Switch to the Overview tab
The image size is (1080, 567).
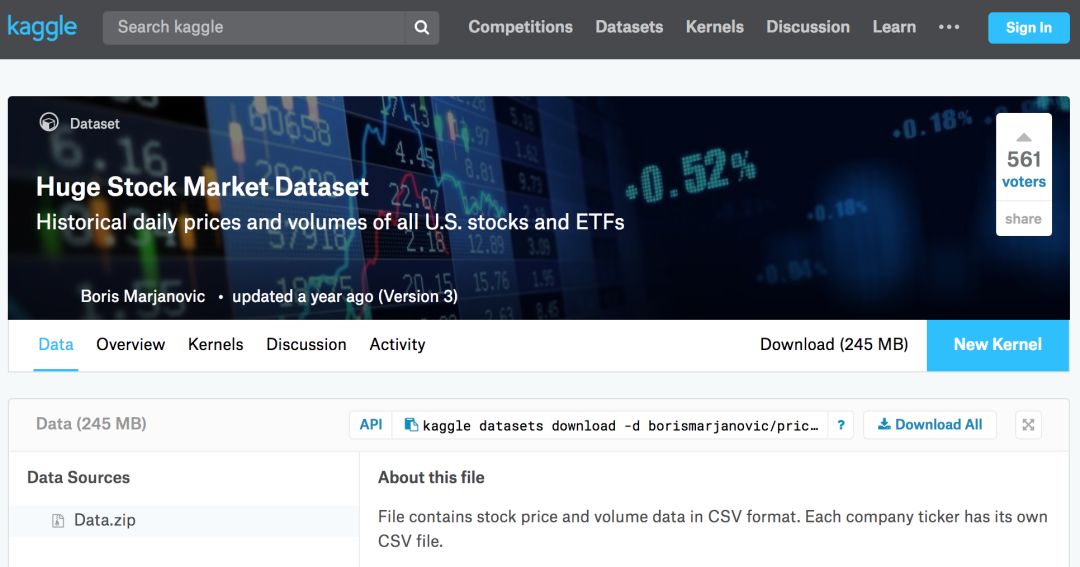(x=130, y=344)
